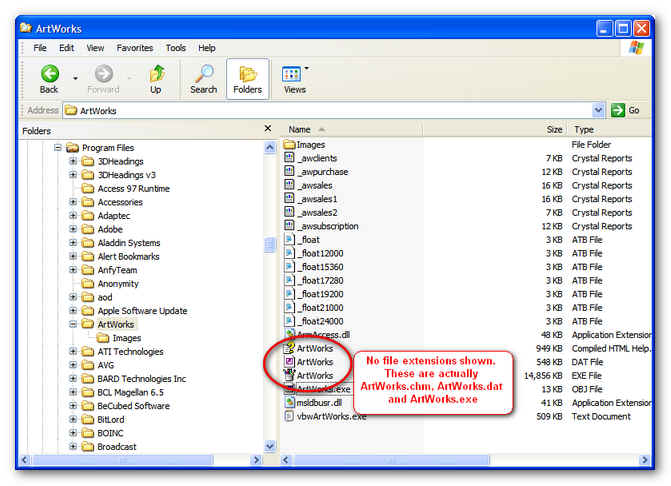Open the File menu
This screenshot has width=671, height=486.
[x=40, y=48]
